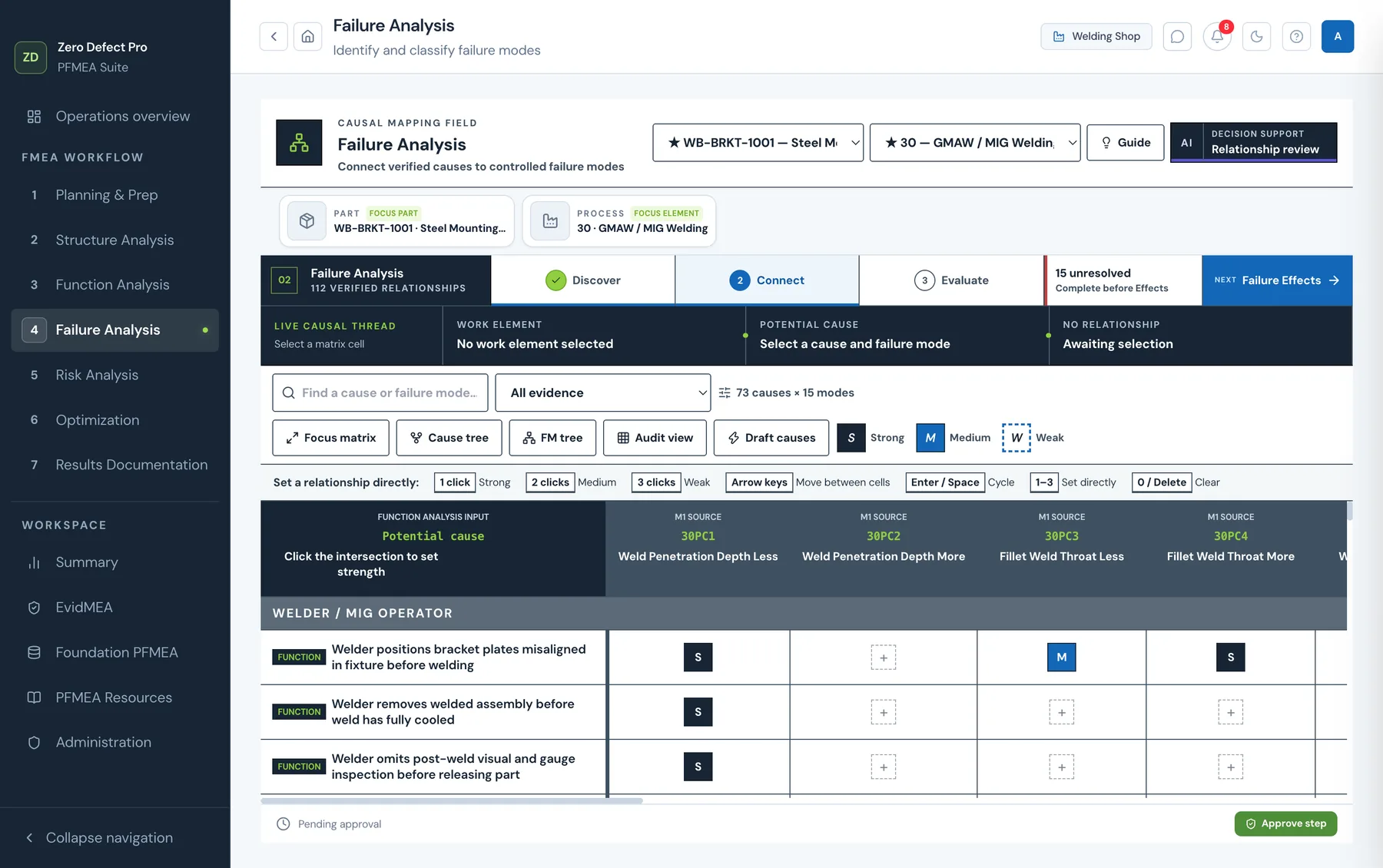Open EvidMEA in workspace section
Viewport: 1383px width, 868px height.
tap(115, 607)
